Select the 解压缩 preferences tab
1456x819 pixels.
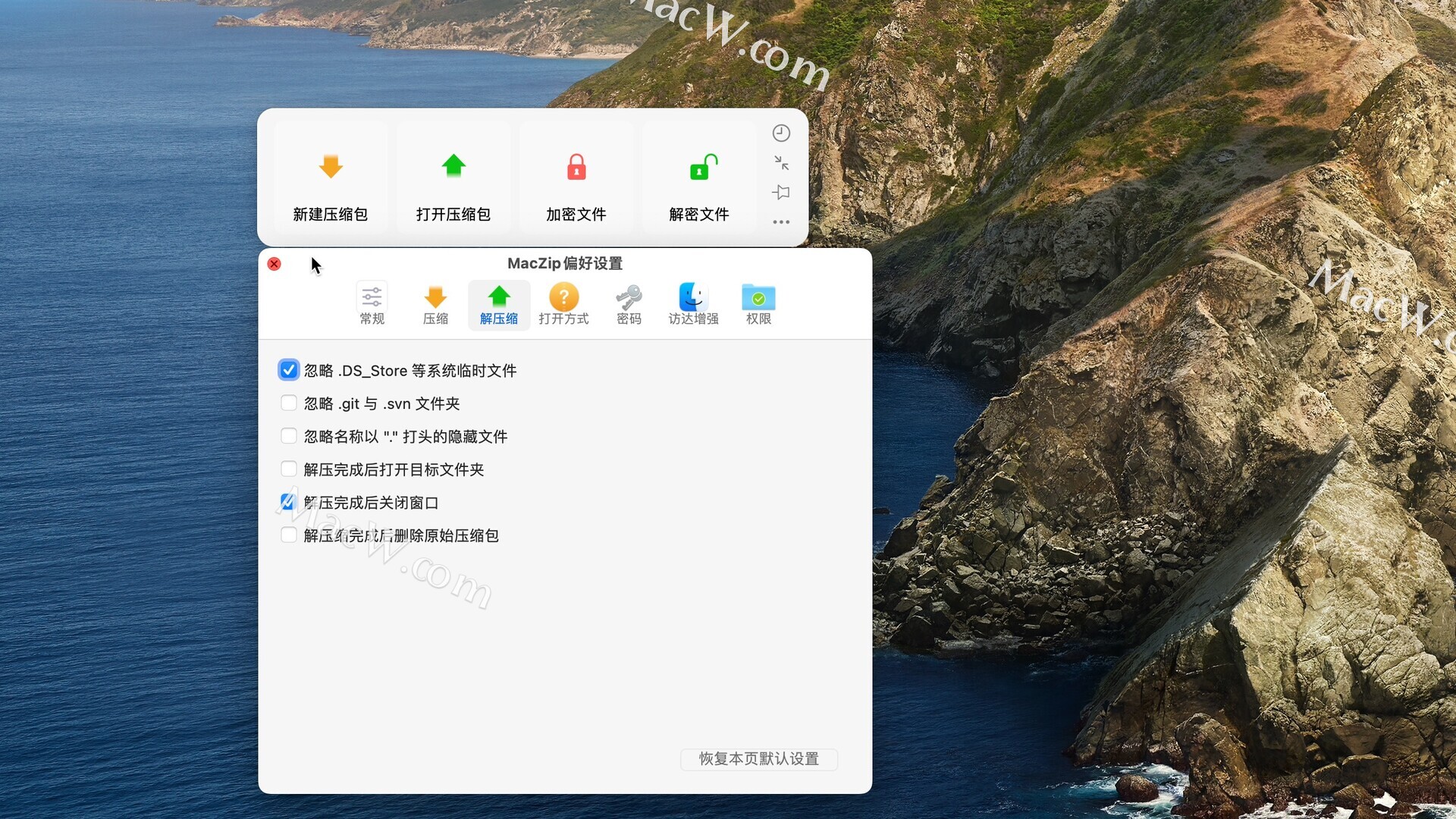click(x=499, y=305)
